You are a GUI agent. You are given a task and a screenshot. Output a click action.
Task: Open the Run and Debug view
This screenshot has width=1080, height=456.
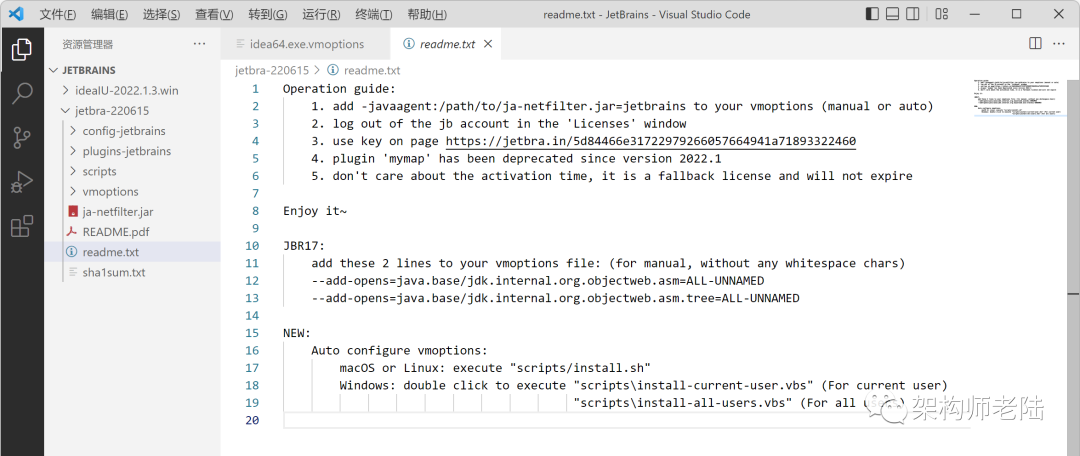point(21,182)
